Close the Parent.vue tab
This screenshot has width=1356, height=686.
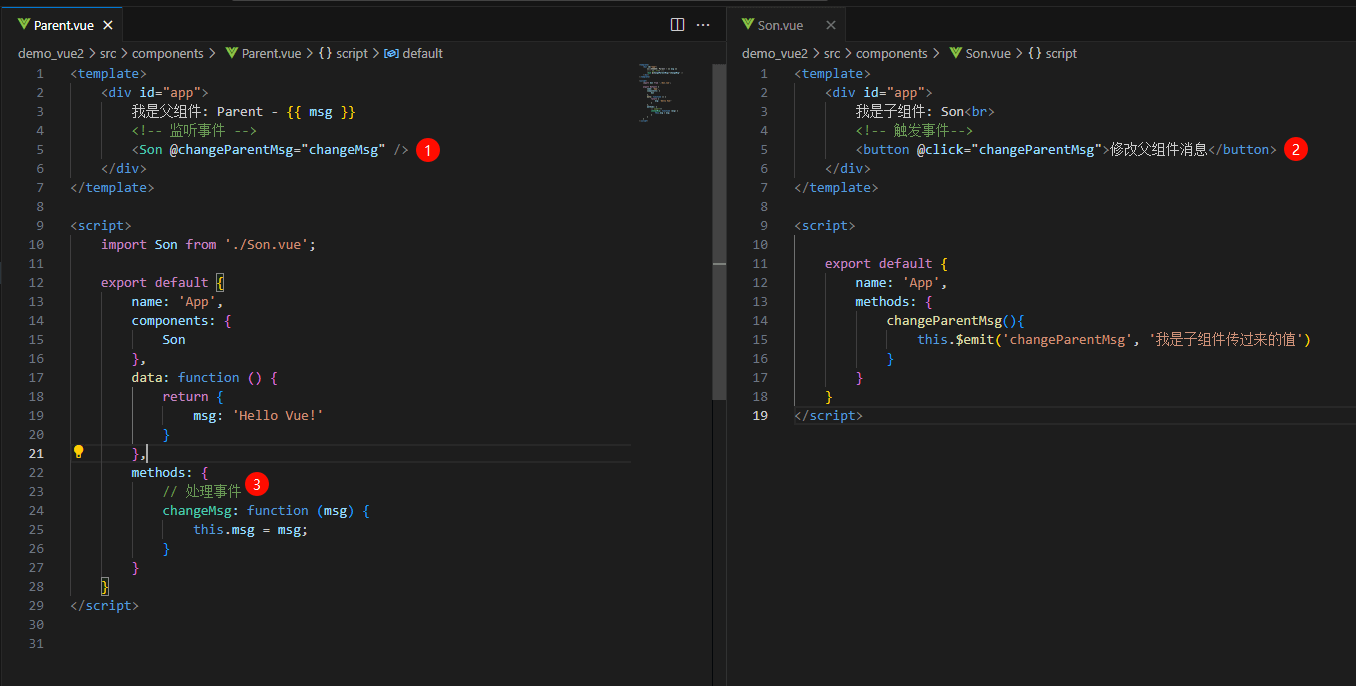108,25
